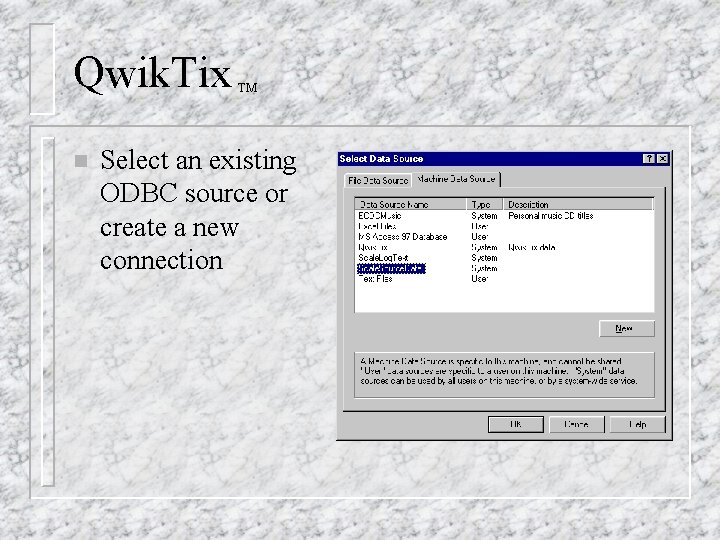
Task: Select MS Access 97 Database entry
Action: click(504, 237)
